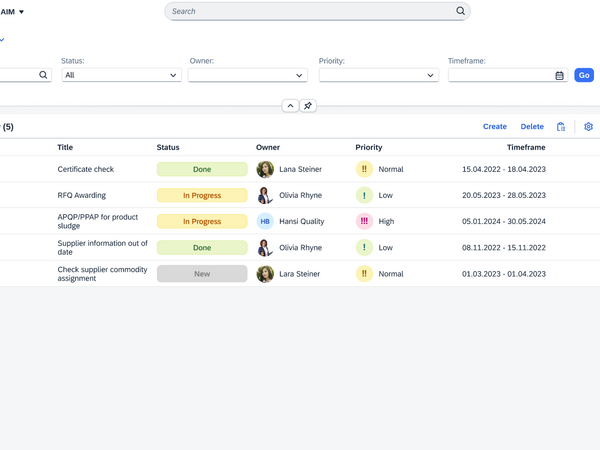Click the paste clipboard icon in table toolbar
The width and height of the screenshot is (600, 450).
[x=561, y=127]
